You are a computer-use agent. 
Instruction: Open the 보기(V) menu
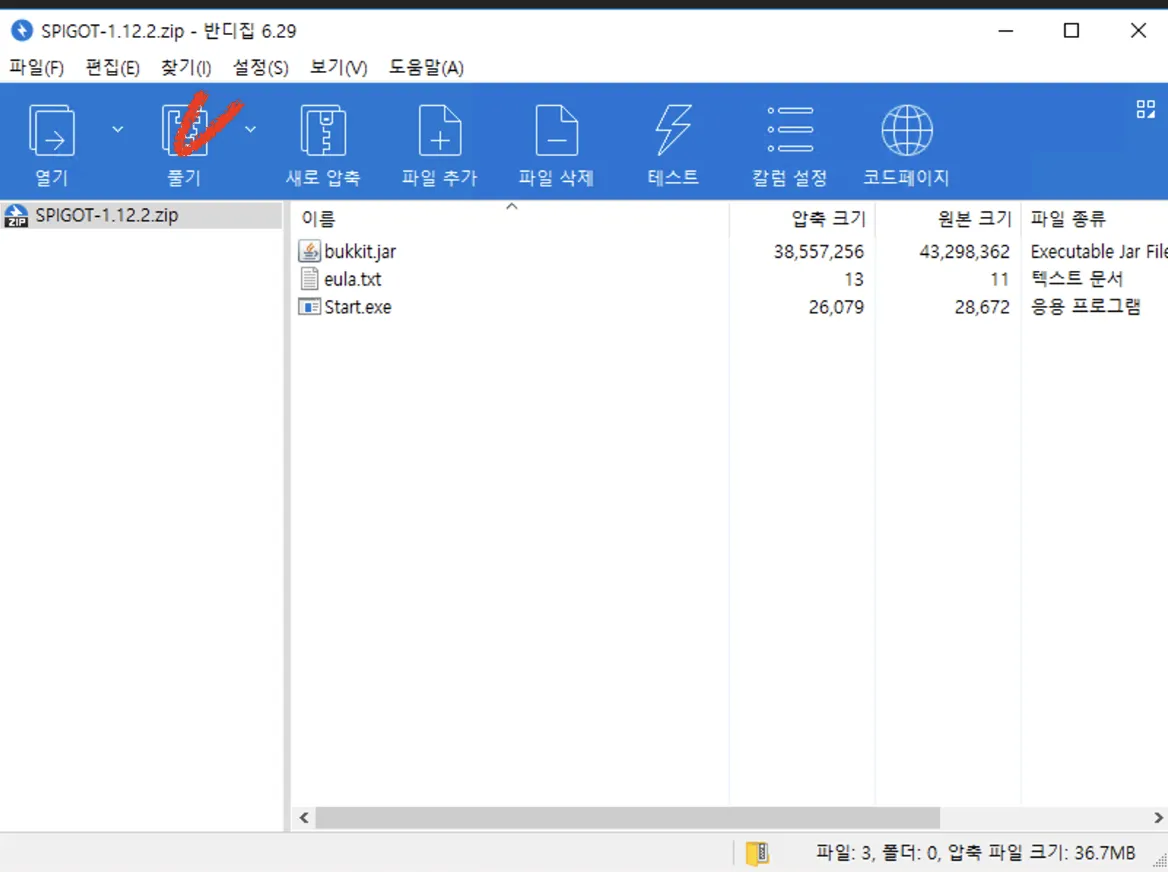tap(338, 68)
